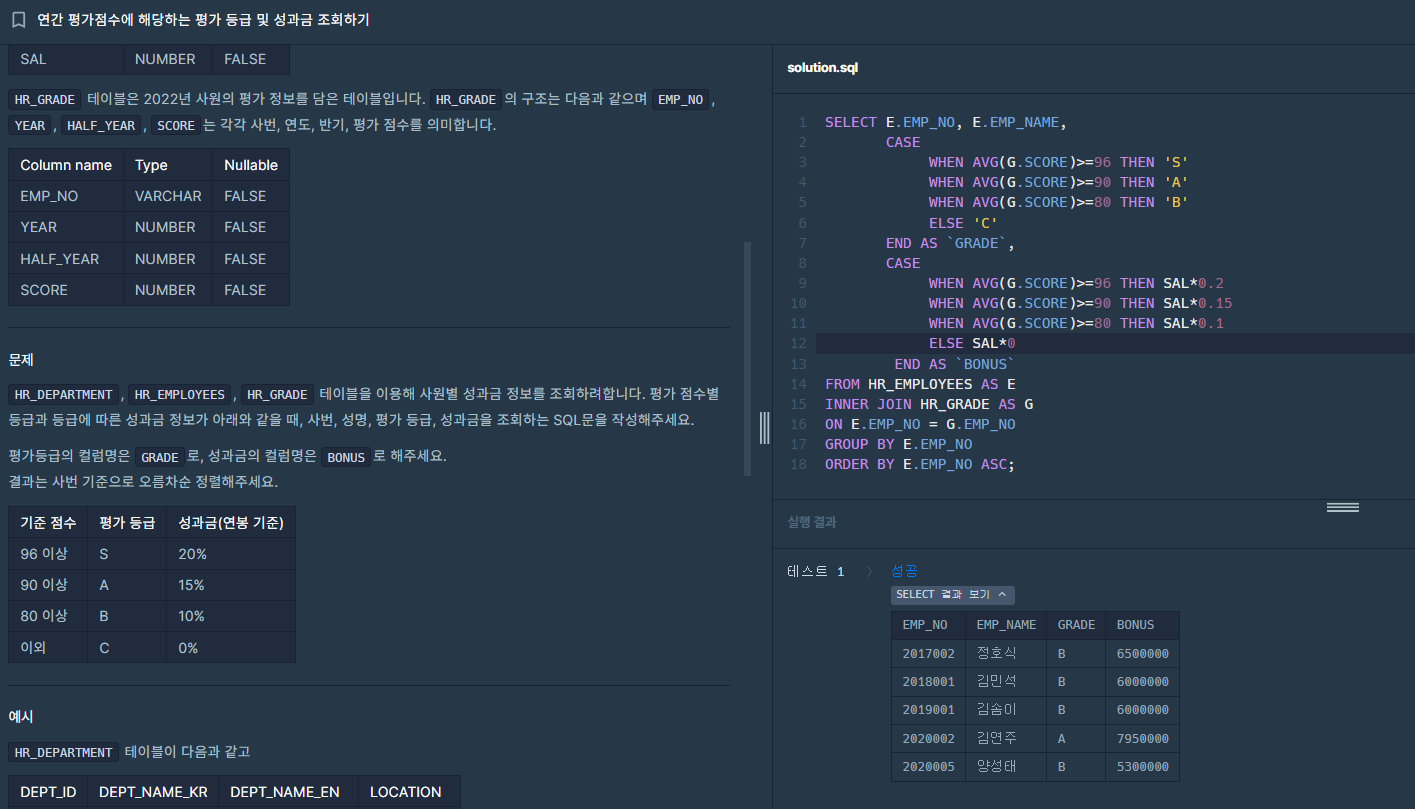Click the 예시 section heading
Image resolution: width=1415 pixels, height=809 pixels.
pos(21,717)
